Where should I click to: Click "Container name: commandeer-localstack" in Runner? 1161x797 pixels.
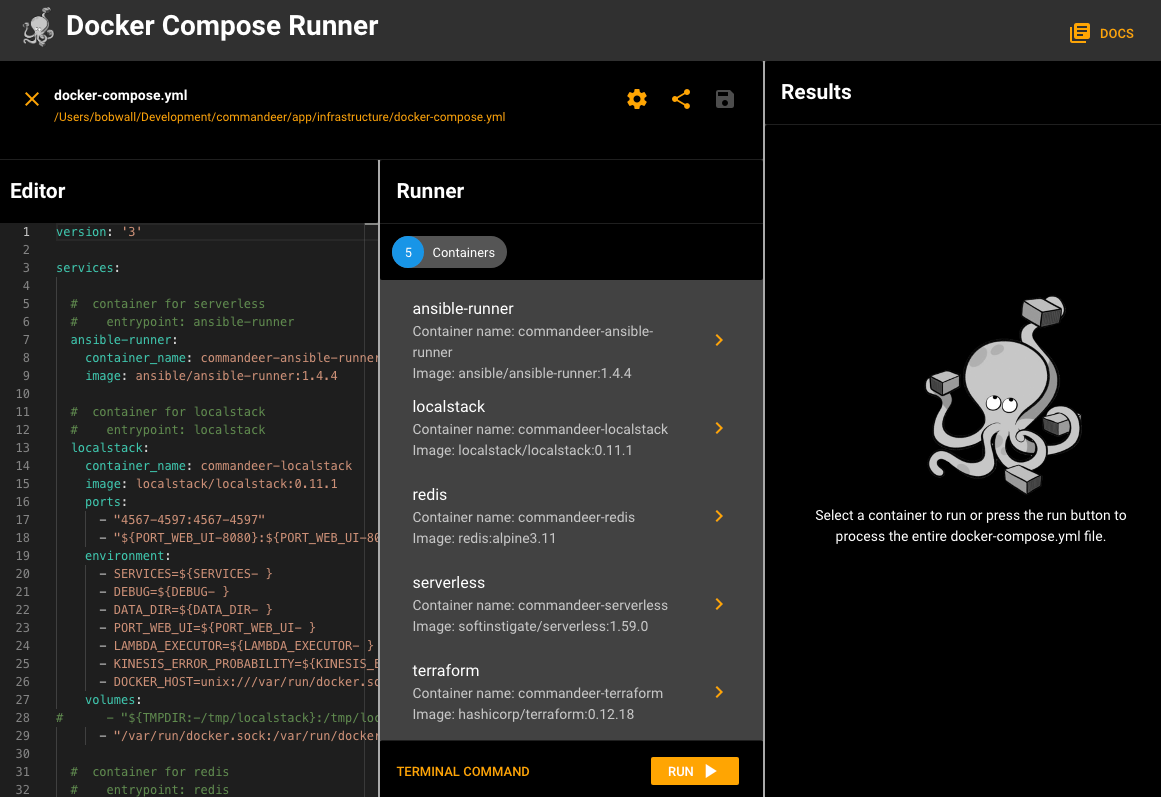(x=540, y=430)
